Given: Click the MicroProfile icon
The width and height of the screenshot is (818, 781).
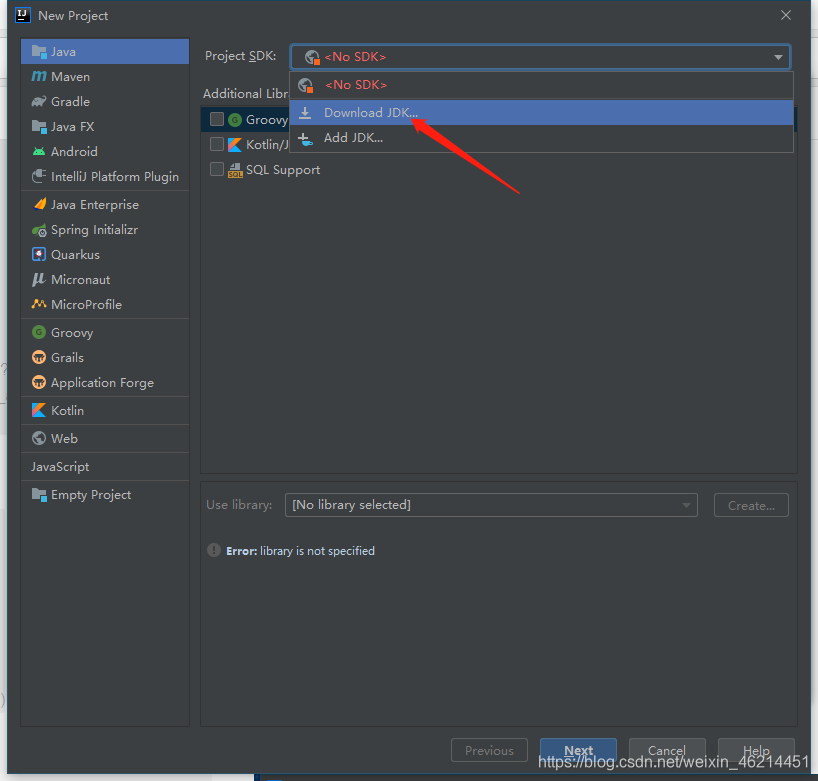Looking at the screenshot, I should click(x=39, y=304).
